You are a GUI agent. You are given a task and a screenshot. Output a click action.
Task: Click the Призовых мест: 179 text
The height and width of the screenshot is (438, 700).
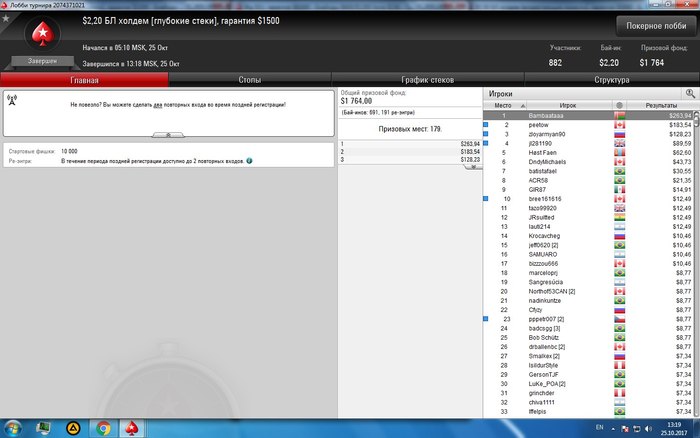pos(410,129)
